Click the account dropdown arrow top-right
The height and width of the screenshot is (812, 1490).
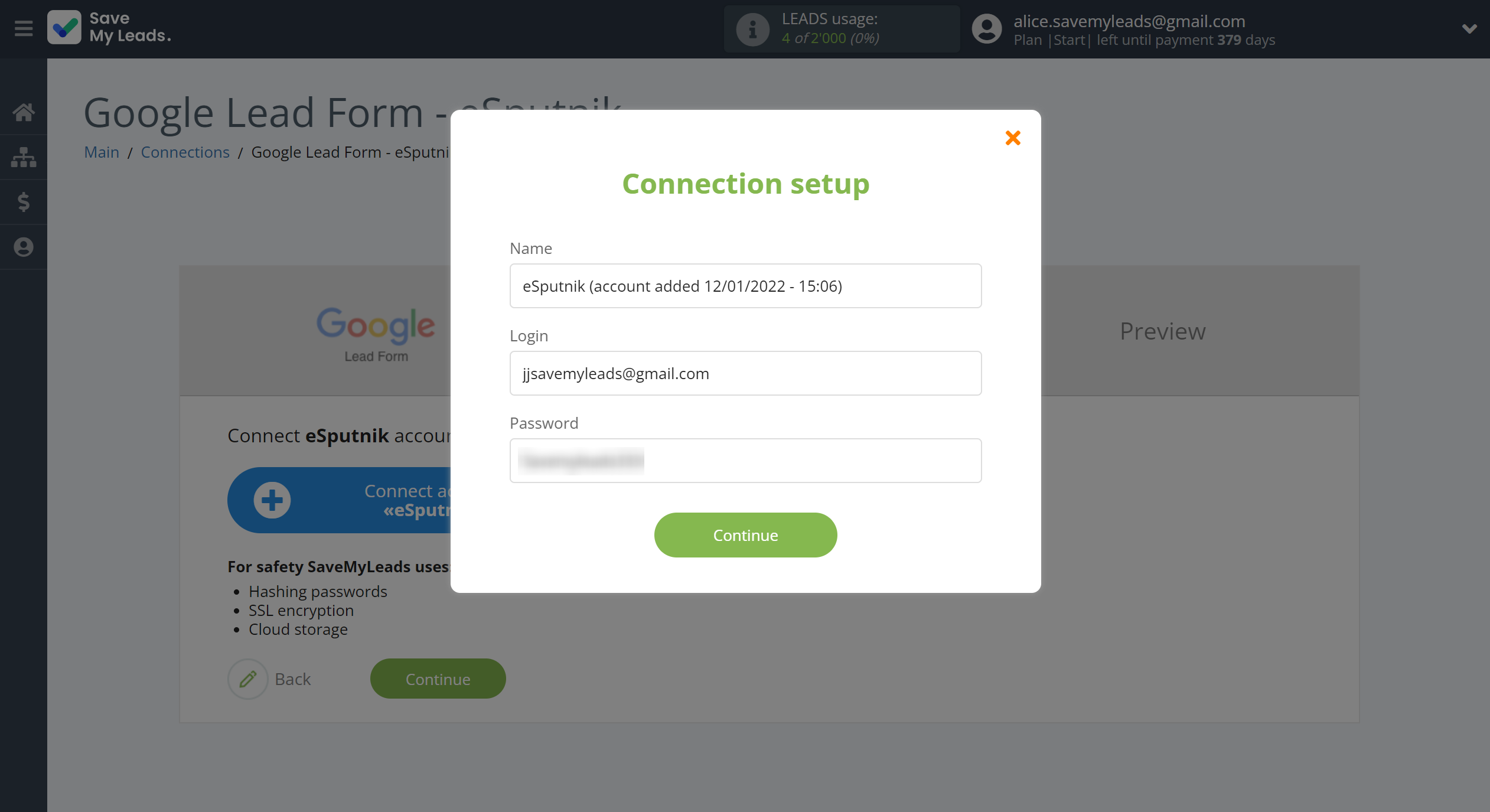tap(1470, 28)
